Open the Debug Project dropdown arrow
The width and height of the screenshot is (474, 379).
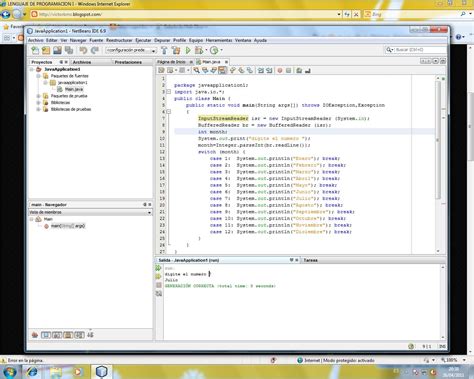point(206,50)
